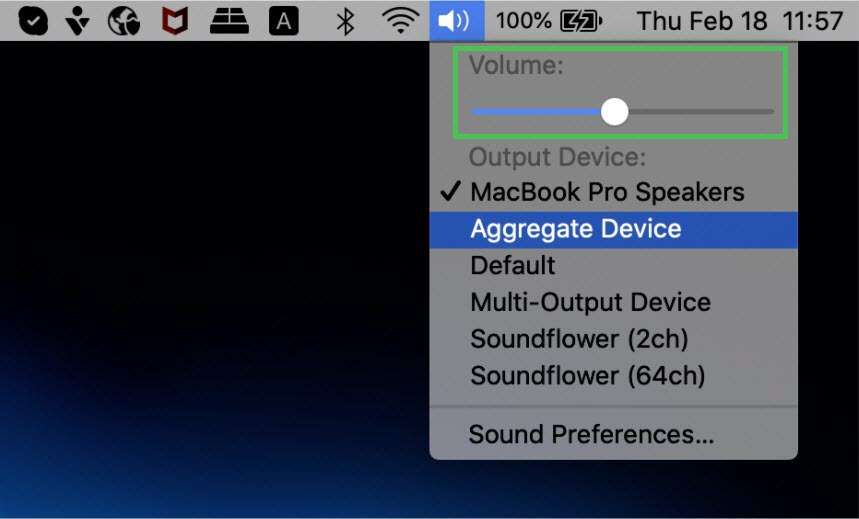The image size is (859, 519).
Task: Open the Wi-Fi menu bar icon
Action: (400, 21)
